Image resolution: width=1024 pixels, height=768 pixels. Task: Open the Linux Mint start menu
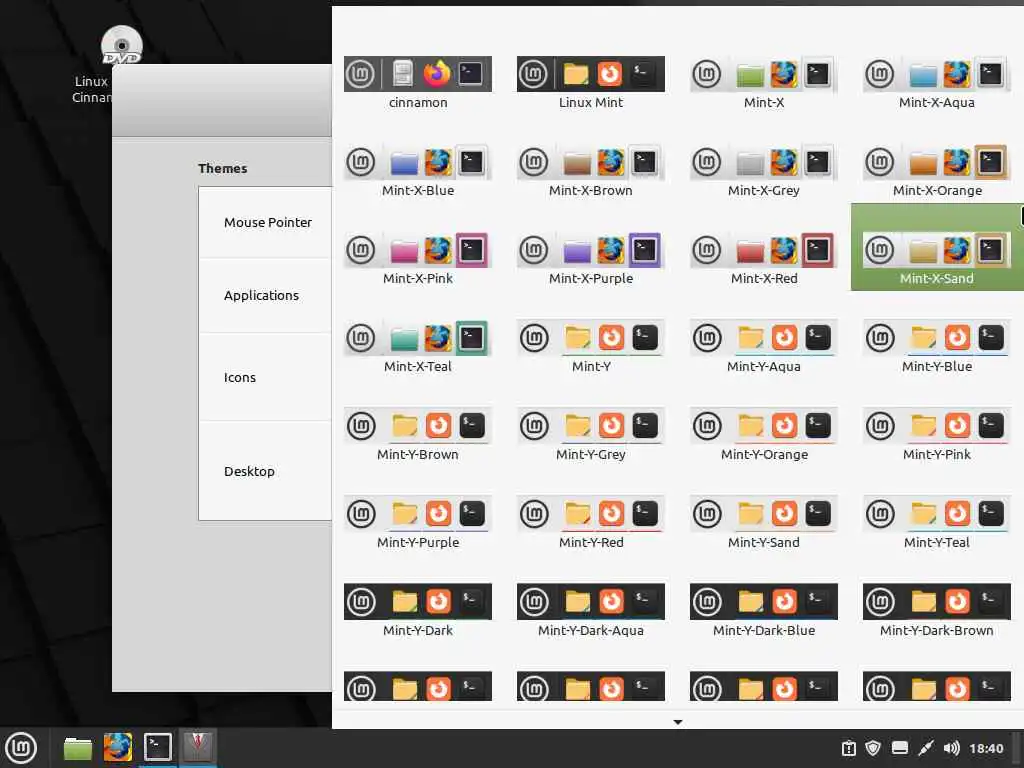click(22, 748)
